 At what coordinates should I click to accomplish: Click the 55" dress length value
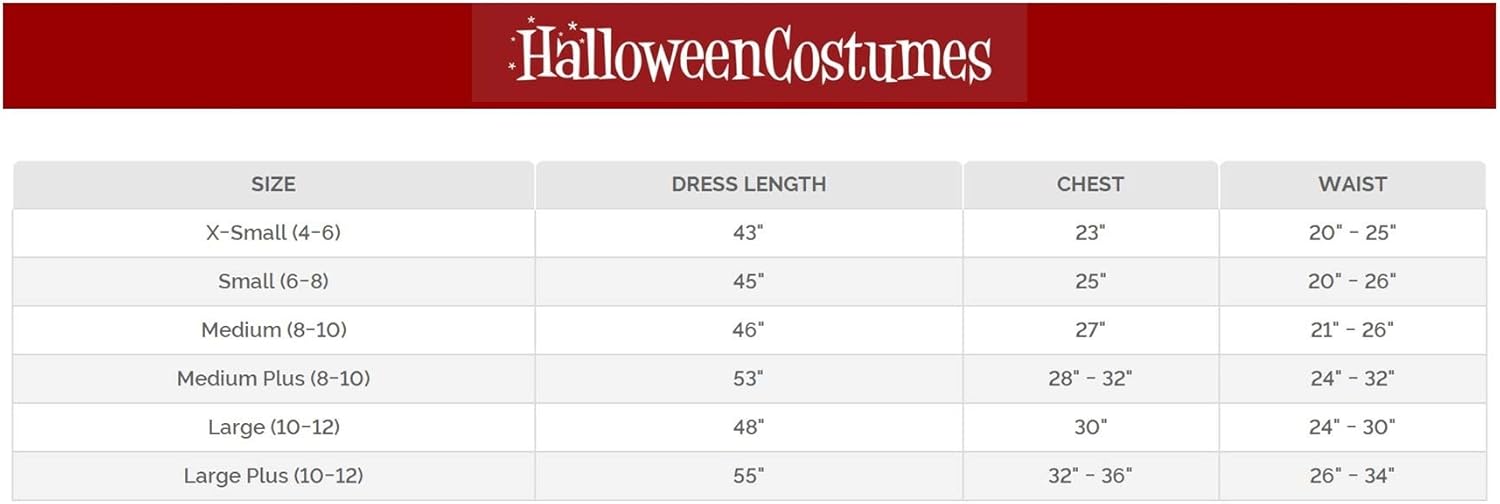coord(748,476)
